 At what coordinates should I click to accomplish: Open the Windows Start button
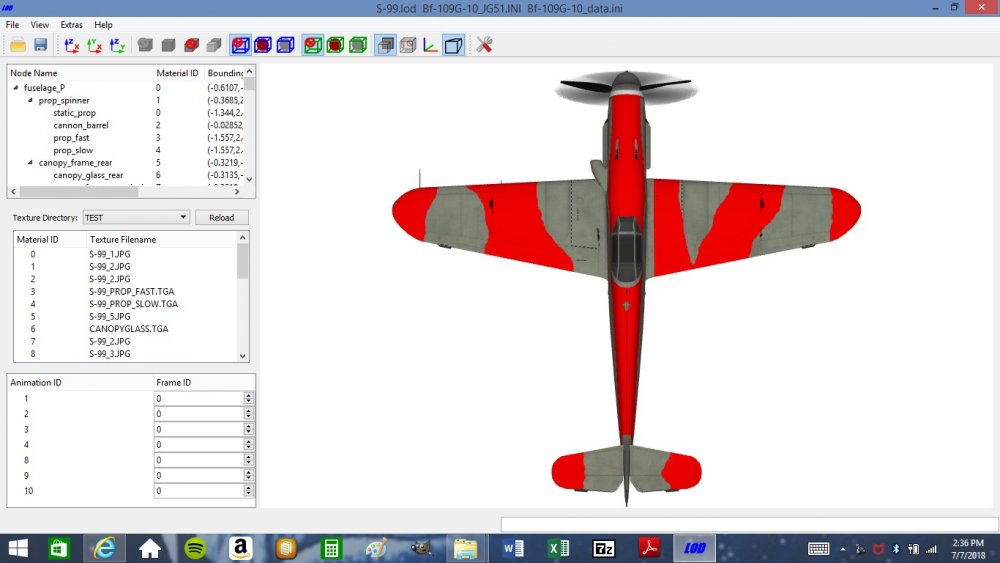tap(18, 548)
